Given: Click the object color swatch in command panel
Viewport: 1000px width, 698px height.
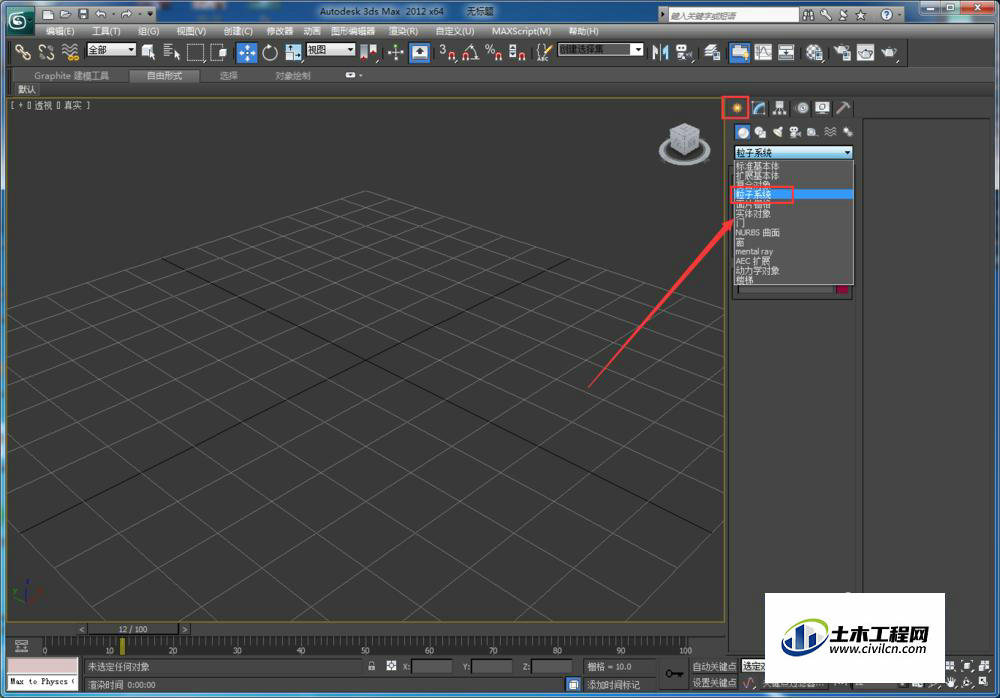Looking at the screenshot, I should coord(842,290).
